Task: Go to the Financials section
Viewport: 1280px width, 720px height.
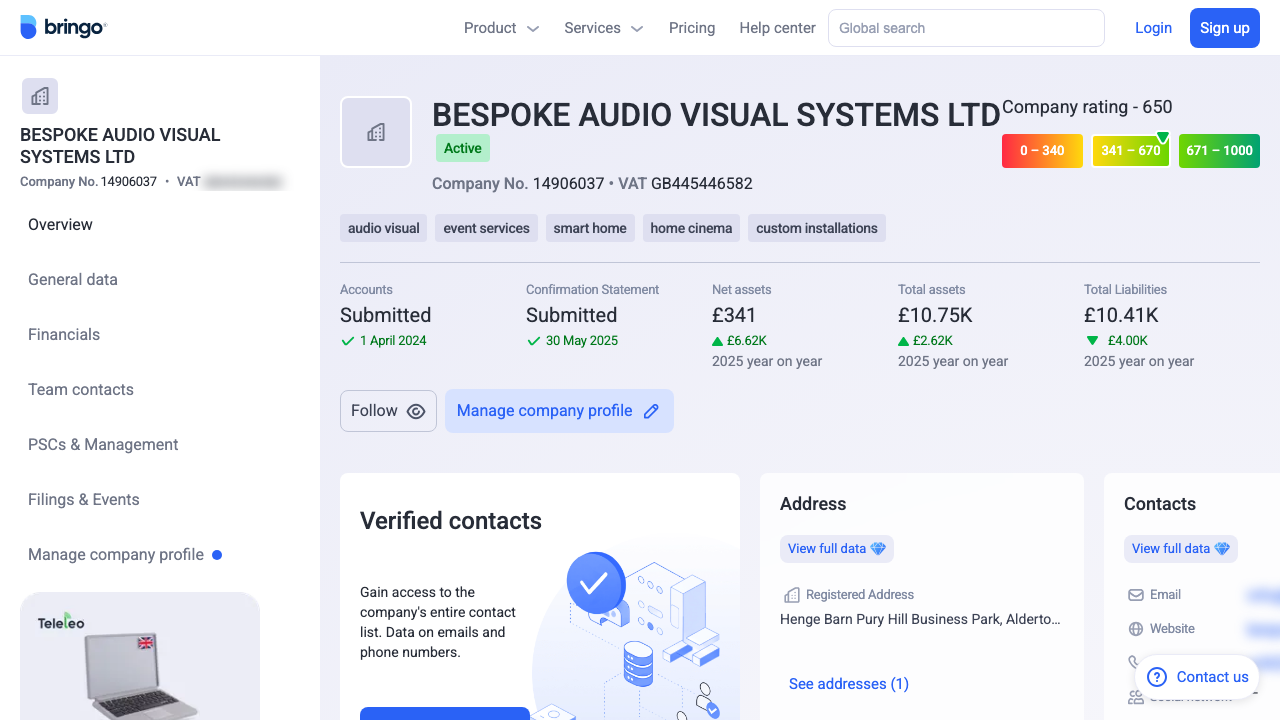Action: pos(64,334)
